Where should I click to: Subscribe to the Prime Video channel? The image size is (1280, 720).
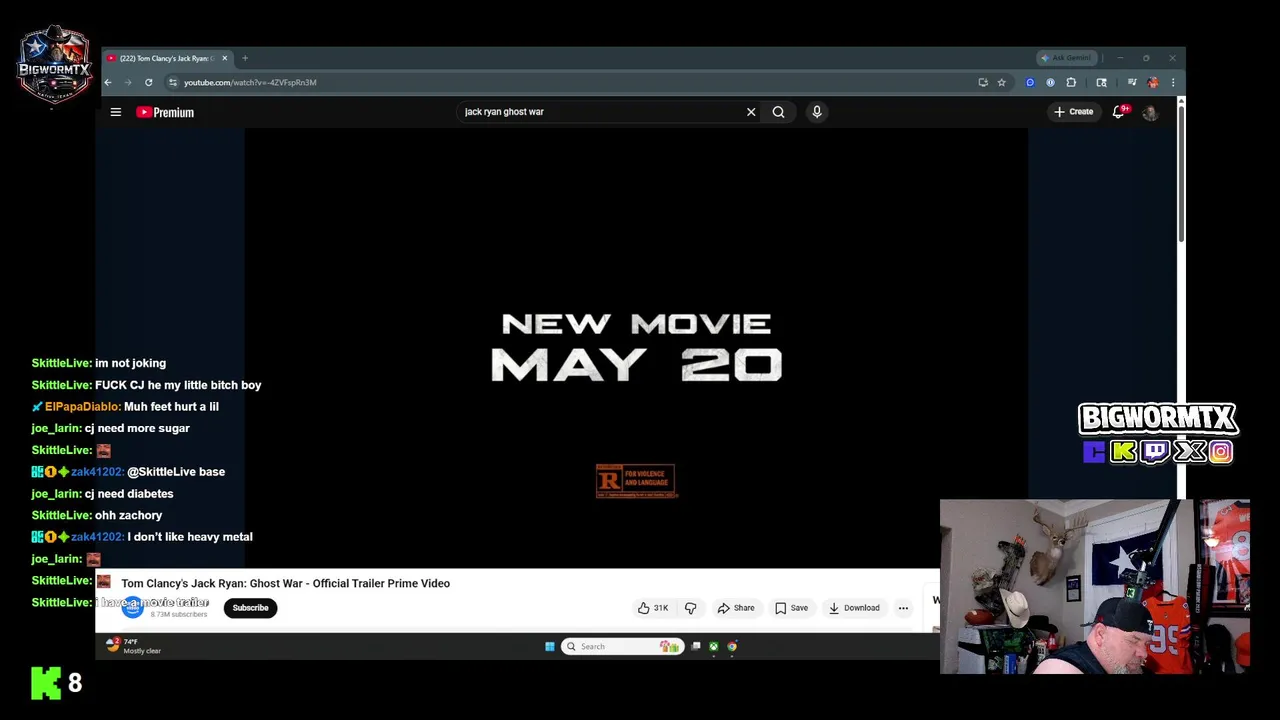click(250, 608)
